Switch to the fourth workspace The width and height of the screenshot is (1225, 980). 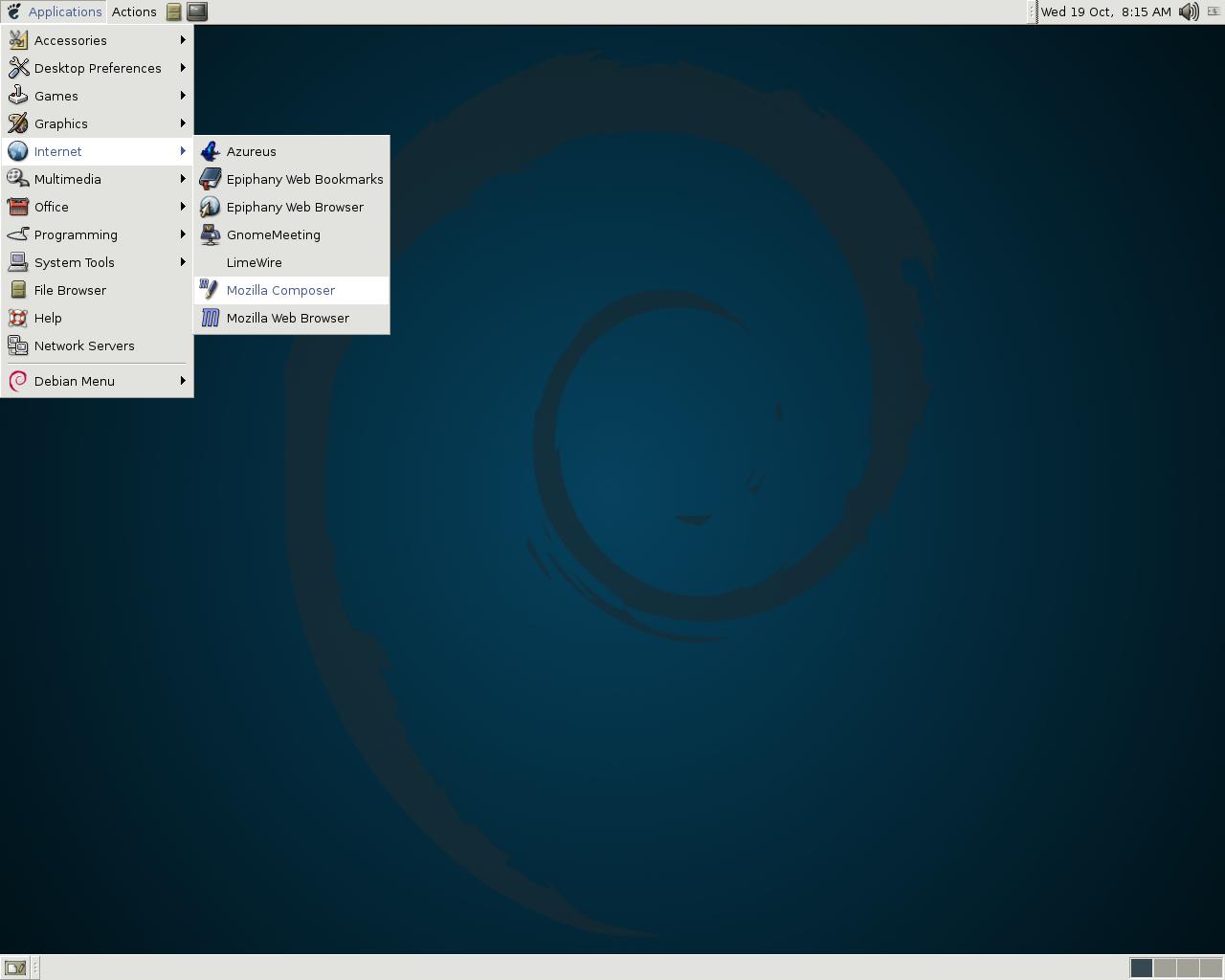click(1211, 968)
